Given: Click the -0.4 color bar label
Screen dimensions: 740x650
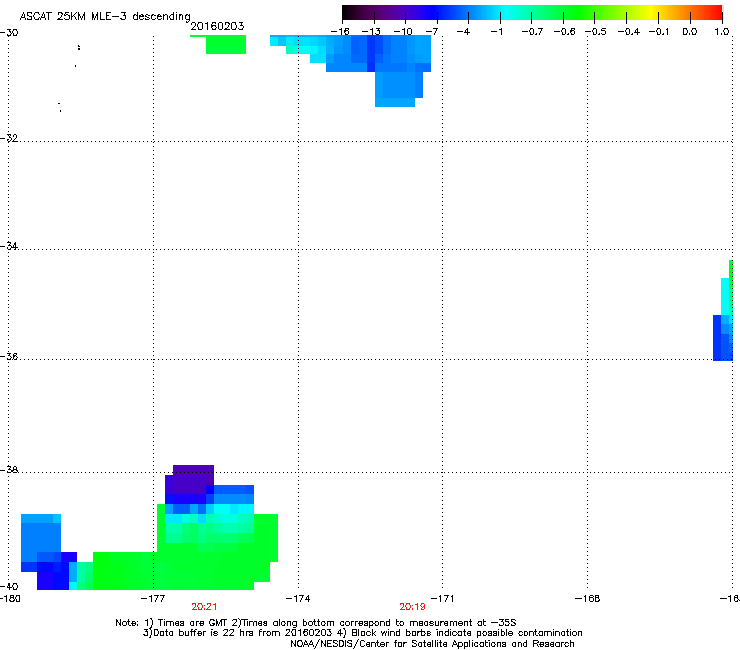Looking at the screenshot, I should (629, 32).
